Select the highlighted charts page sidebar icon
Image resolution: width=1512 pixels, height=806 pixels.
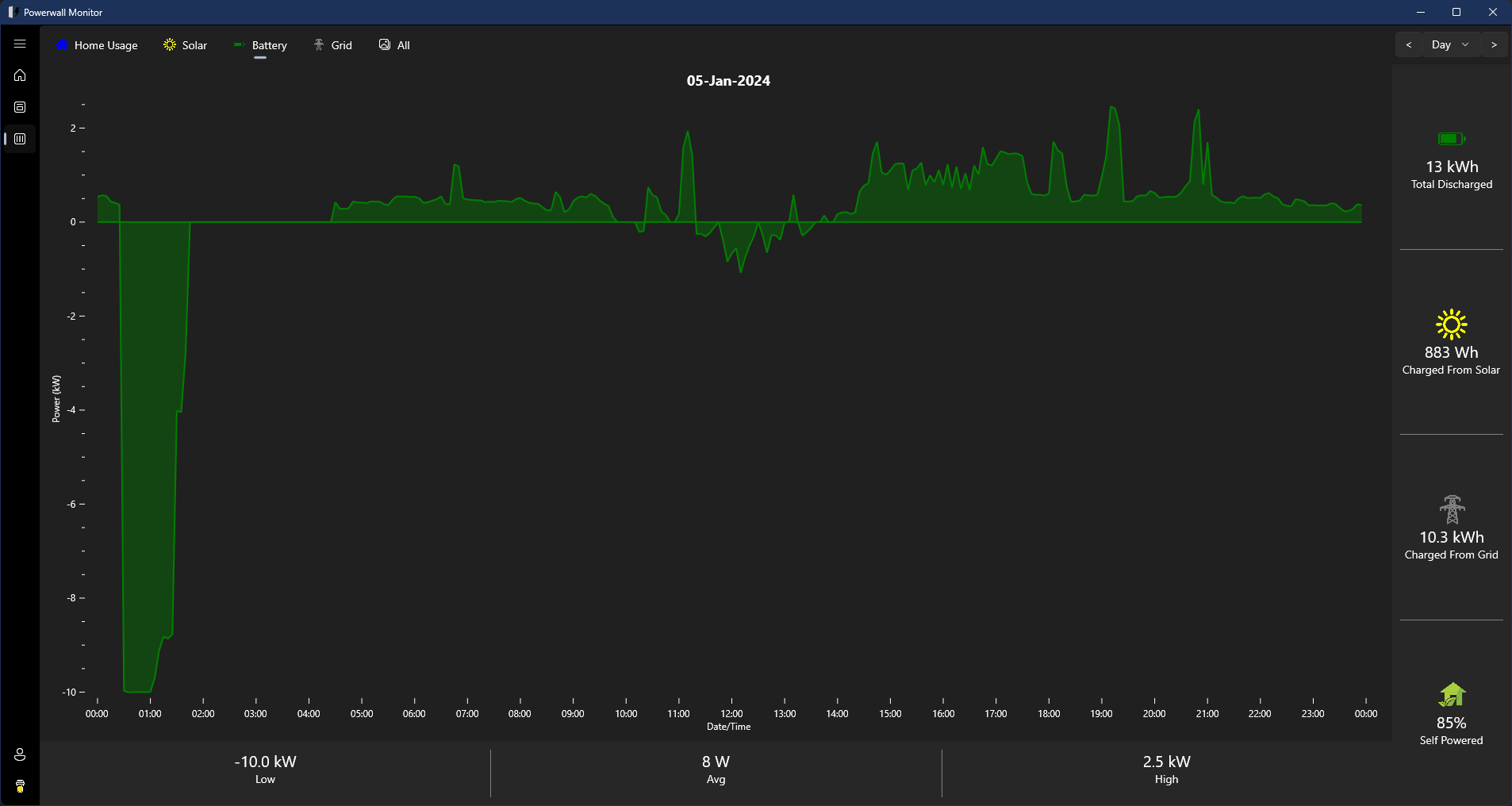[x=20, y=139]
